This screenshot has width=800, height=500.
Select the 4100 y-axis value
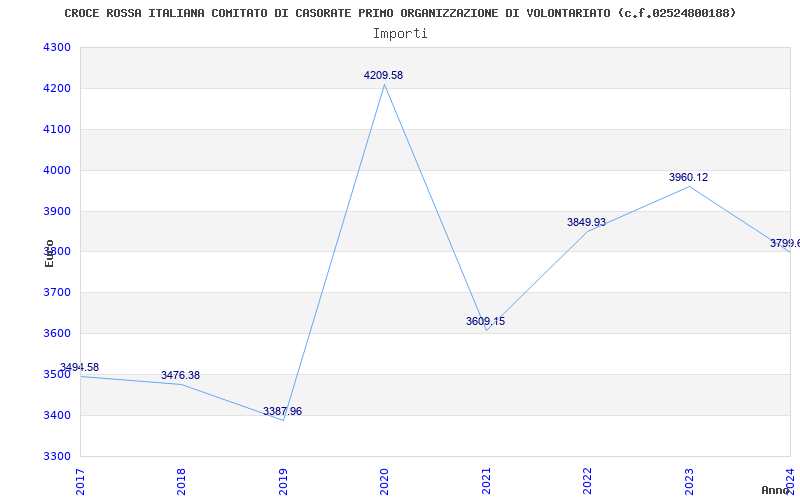point(57,129)
